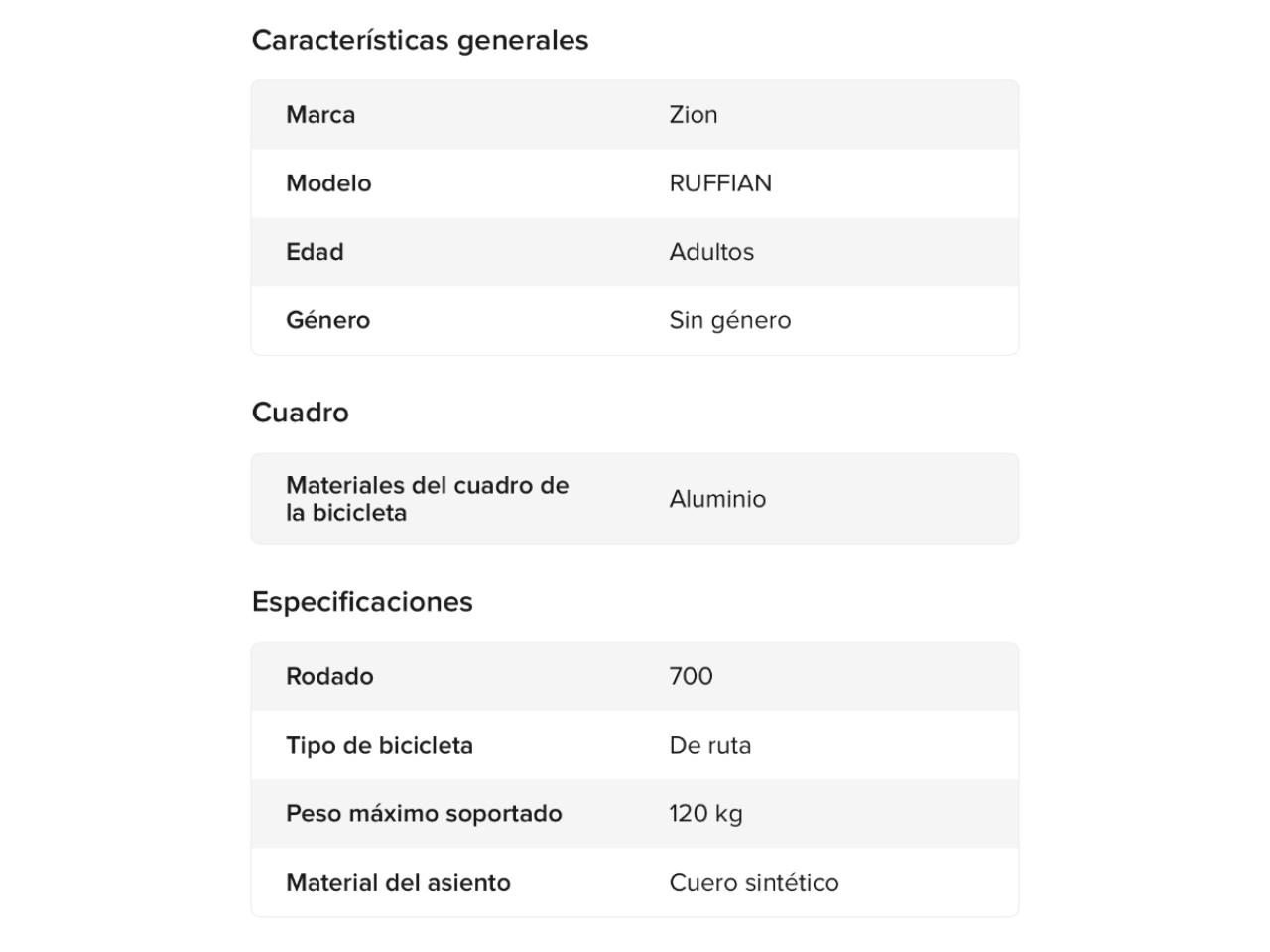Select the brand value 'Zion'
This screenshot has width=1270, height=952.
click(694, 115)
